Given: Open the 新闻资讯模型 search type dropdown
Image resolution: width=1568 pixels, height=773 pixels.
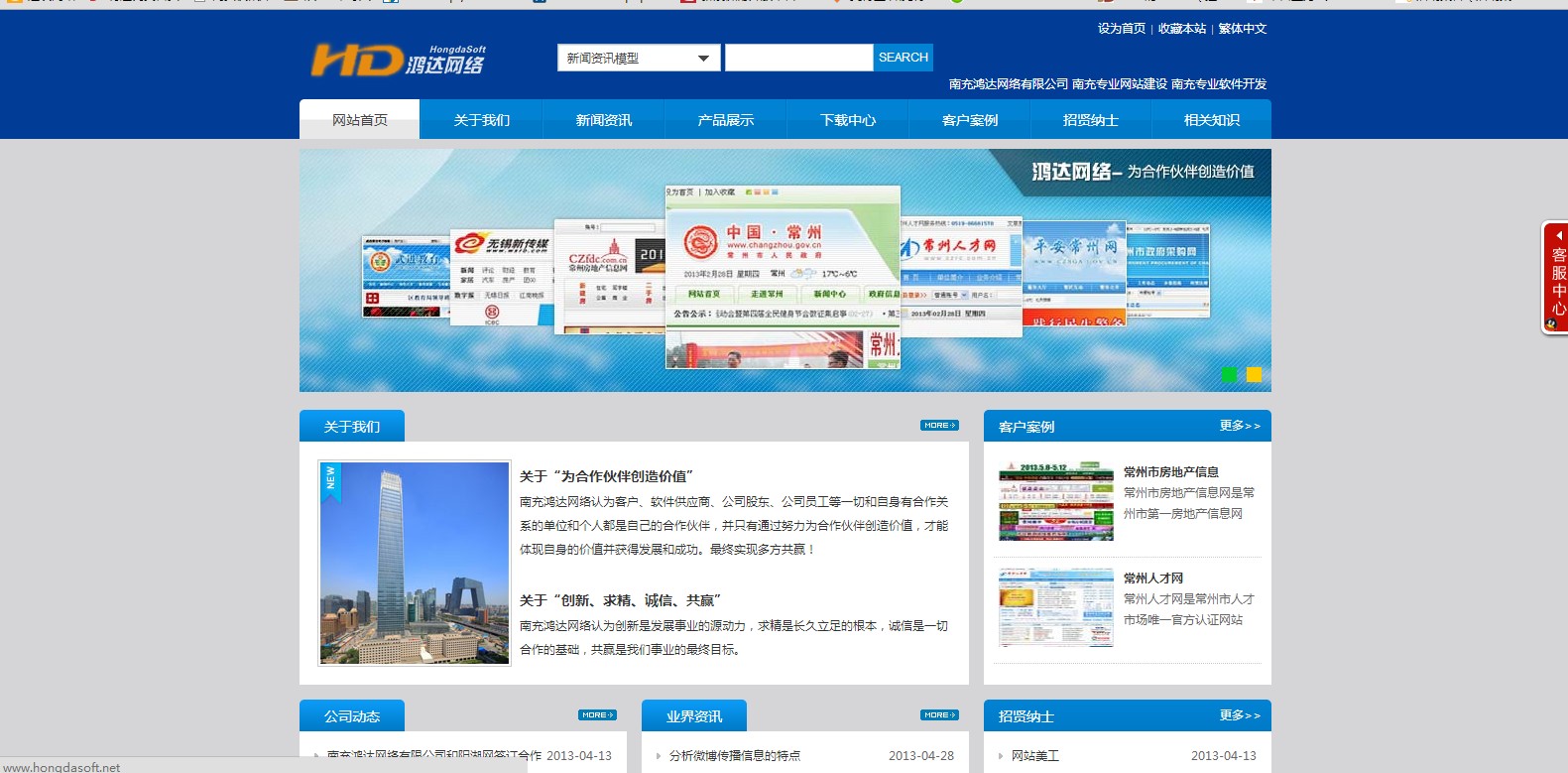Looking at the screenshot, I should click(x=638, y=59).
